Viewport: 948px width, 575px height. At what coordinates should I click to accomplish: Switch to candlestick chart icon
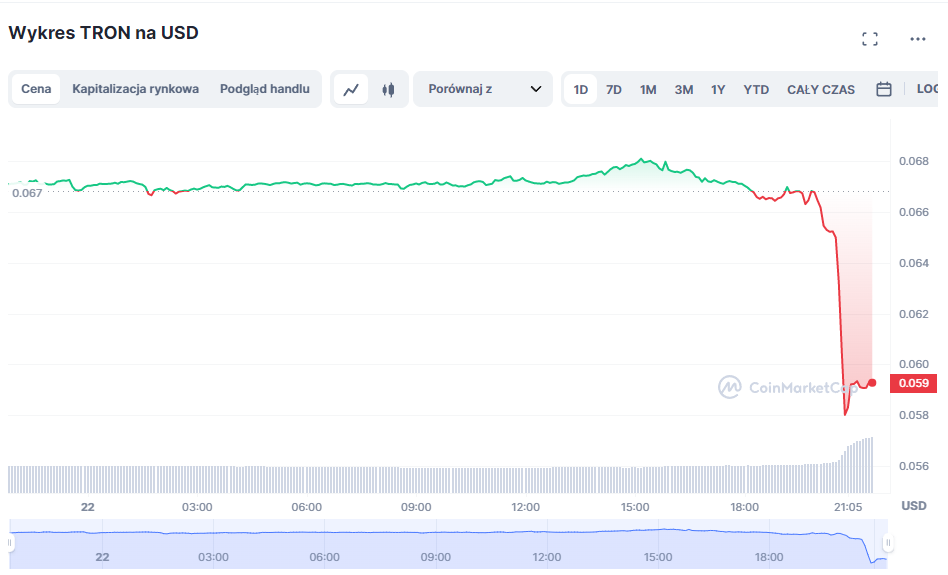coord(388,89)
